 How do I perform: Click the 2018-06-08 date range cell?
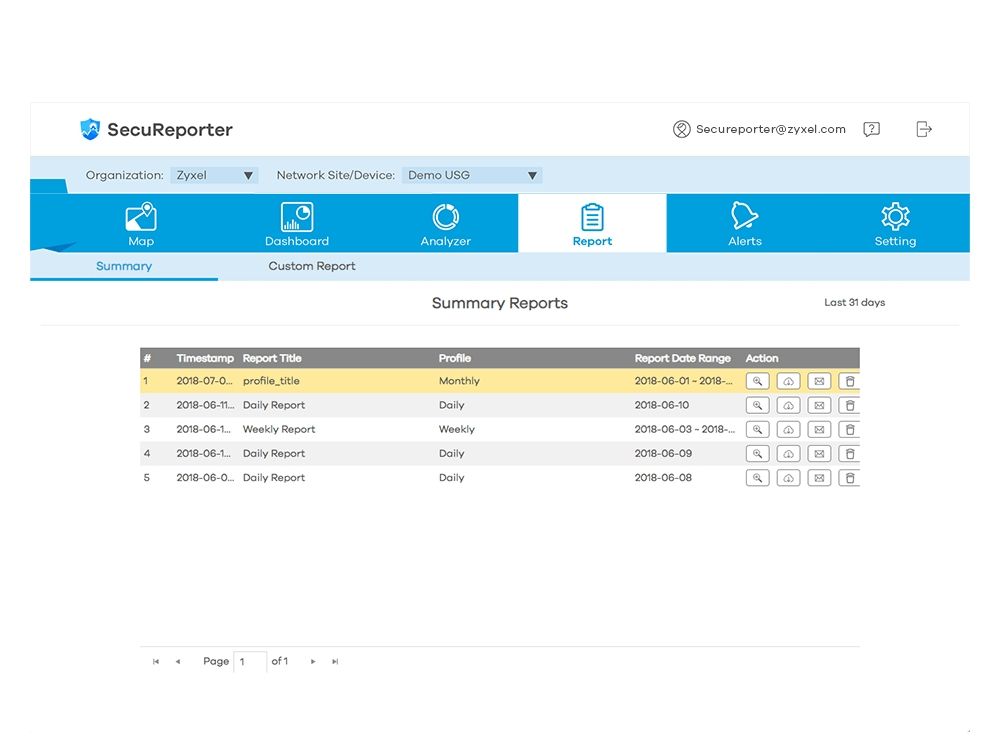(x=663, y=478)
